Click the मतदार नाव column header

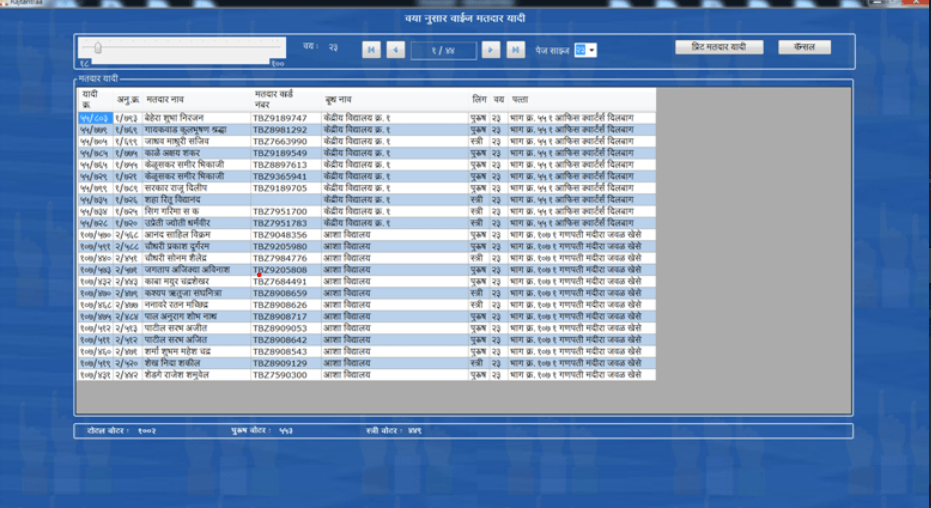click(165, 100)
